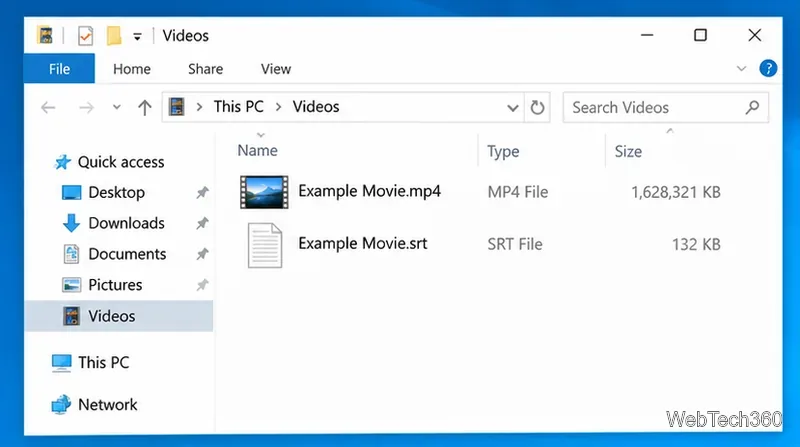Expand the Customize Quick Access Toolbar dropdown

137,36
